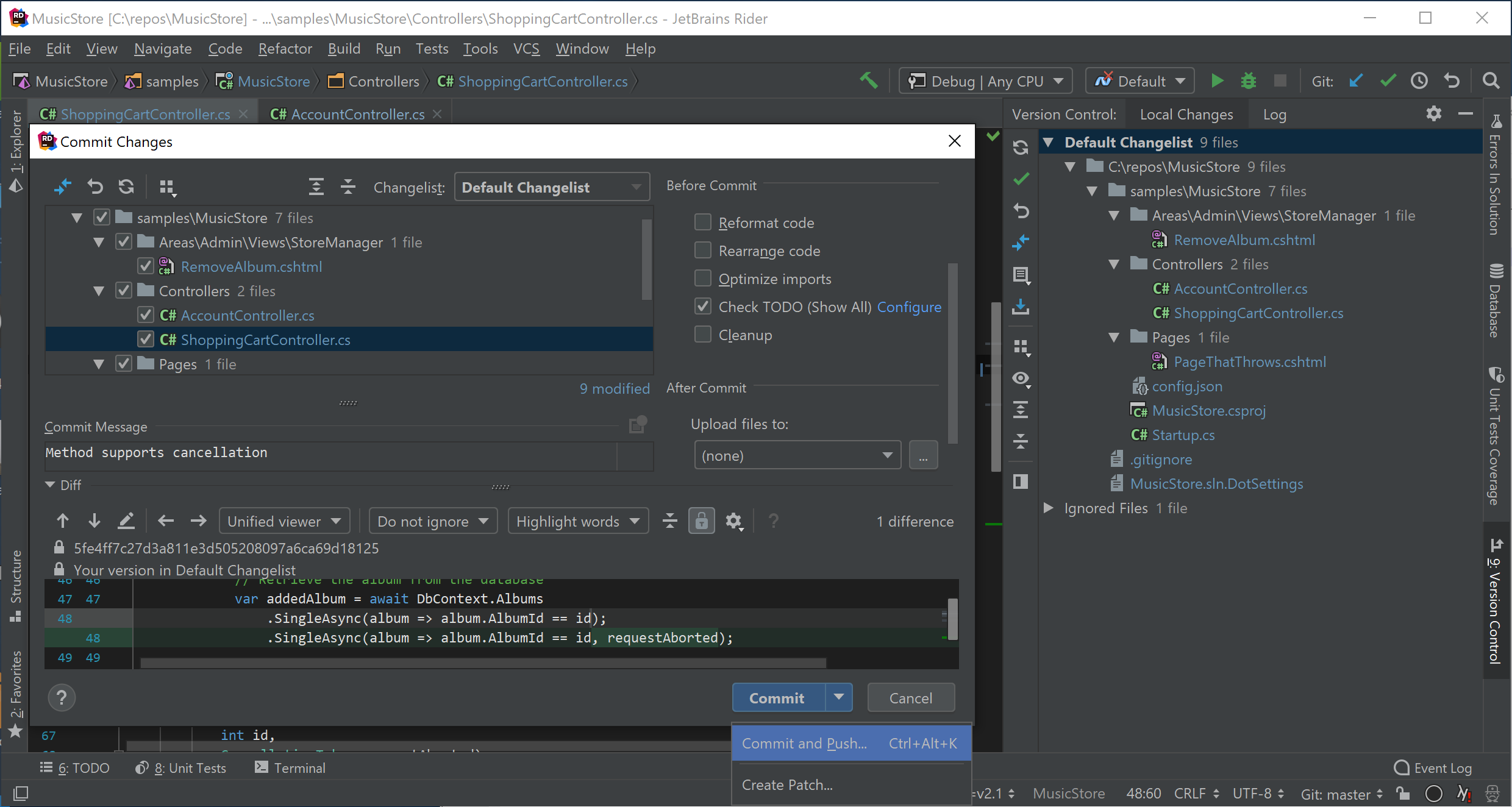Click the Configure link next to Check TODO
Viewport: 1512px width, 807px height.
[x=909, y=306]
